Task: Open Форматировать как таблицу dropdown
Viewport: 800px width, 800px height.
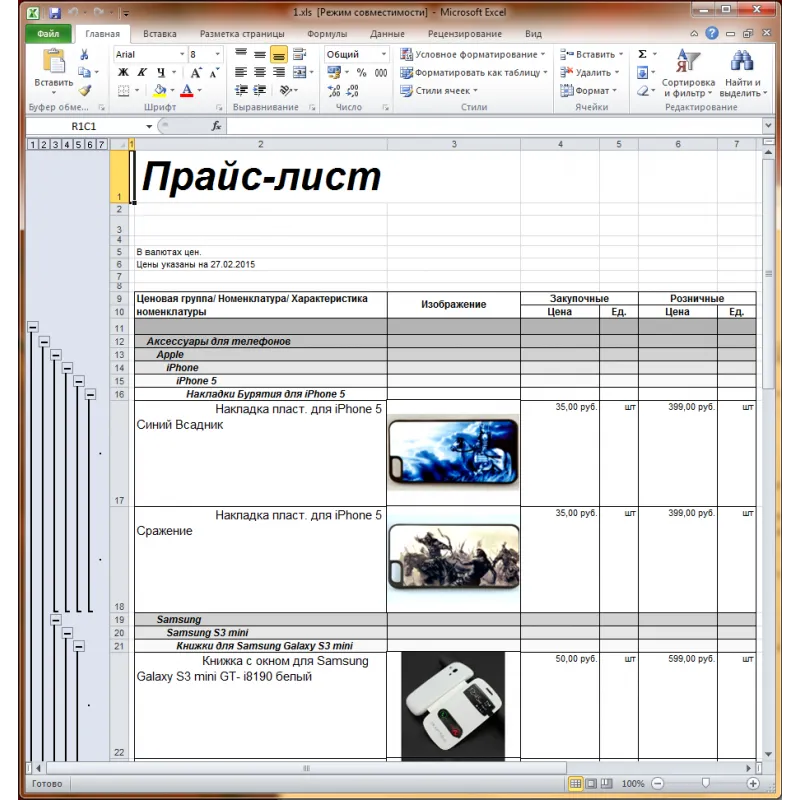Action: click(x=474, y=72)
